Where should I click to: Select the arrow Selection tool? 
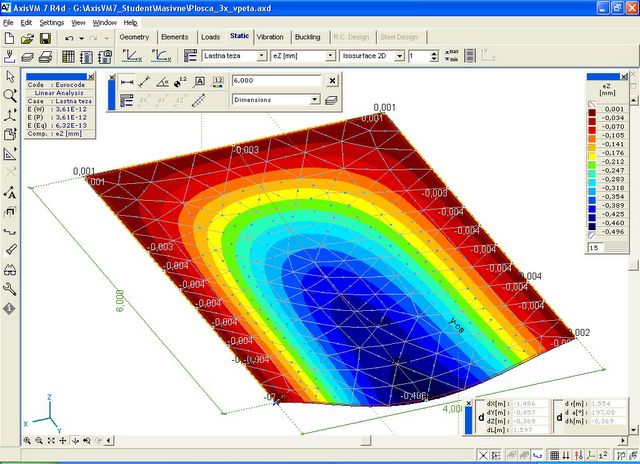pos(10,76)
